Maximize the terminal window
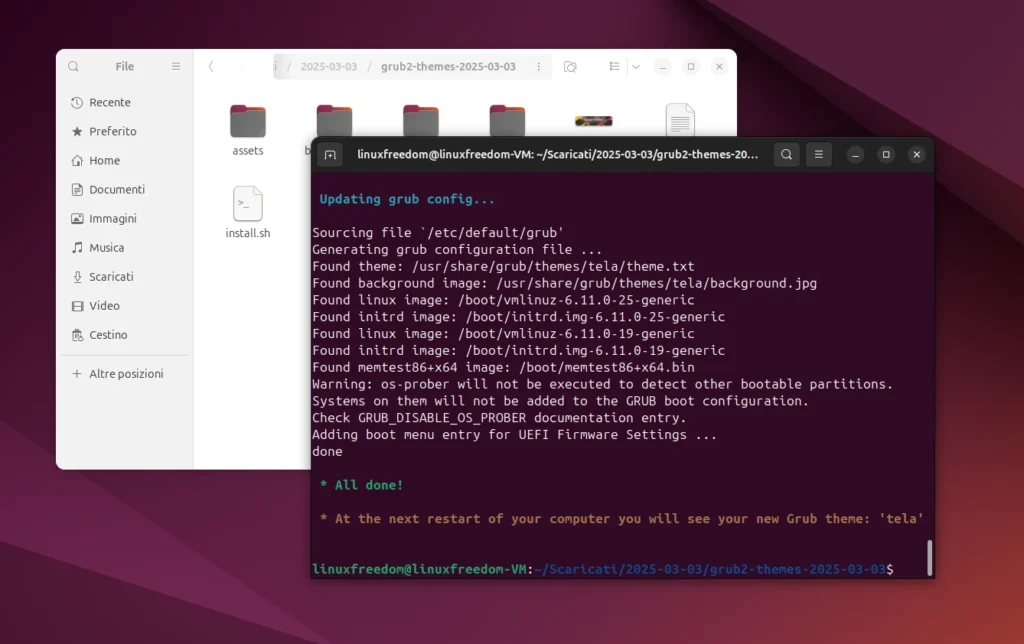 click(886, 155)
